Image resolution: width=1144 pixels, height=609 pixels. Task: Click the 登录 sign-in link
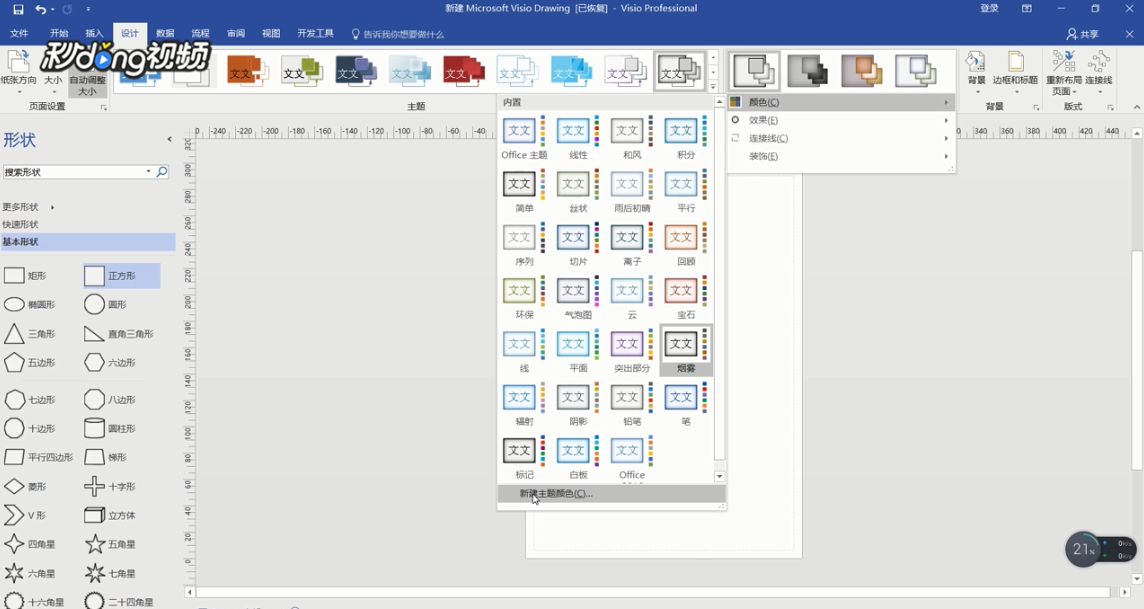pos(989,9)
